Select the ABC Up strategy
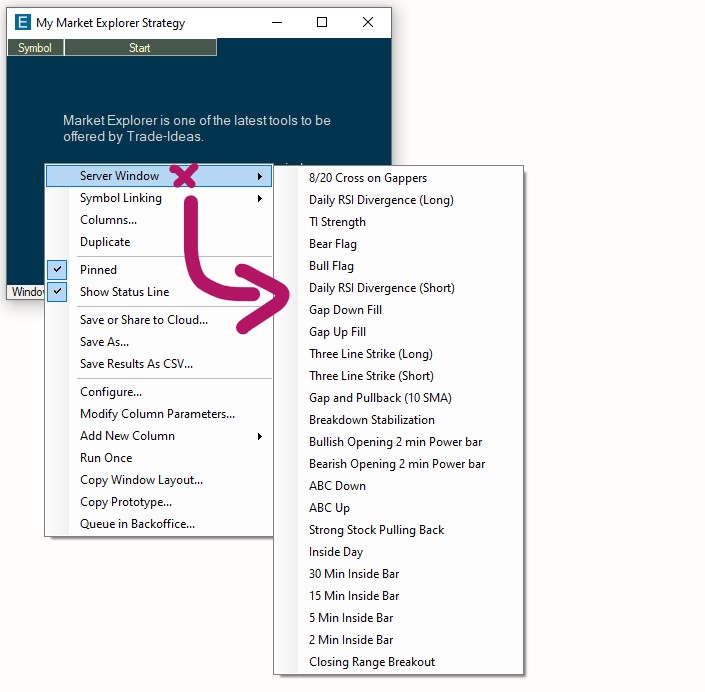Screen dimensions: 705x692 pyautogui.click(x=329, y=508)
